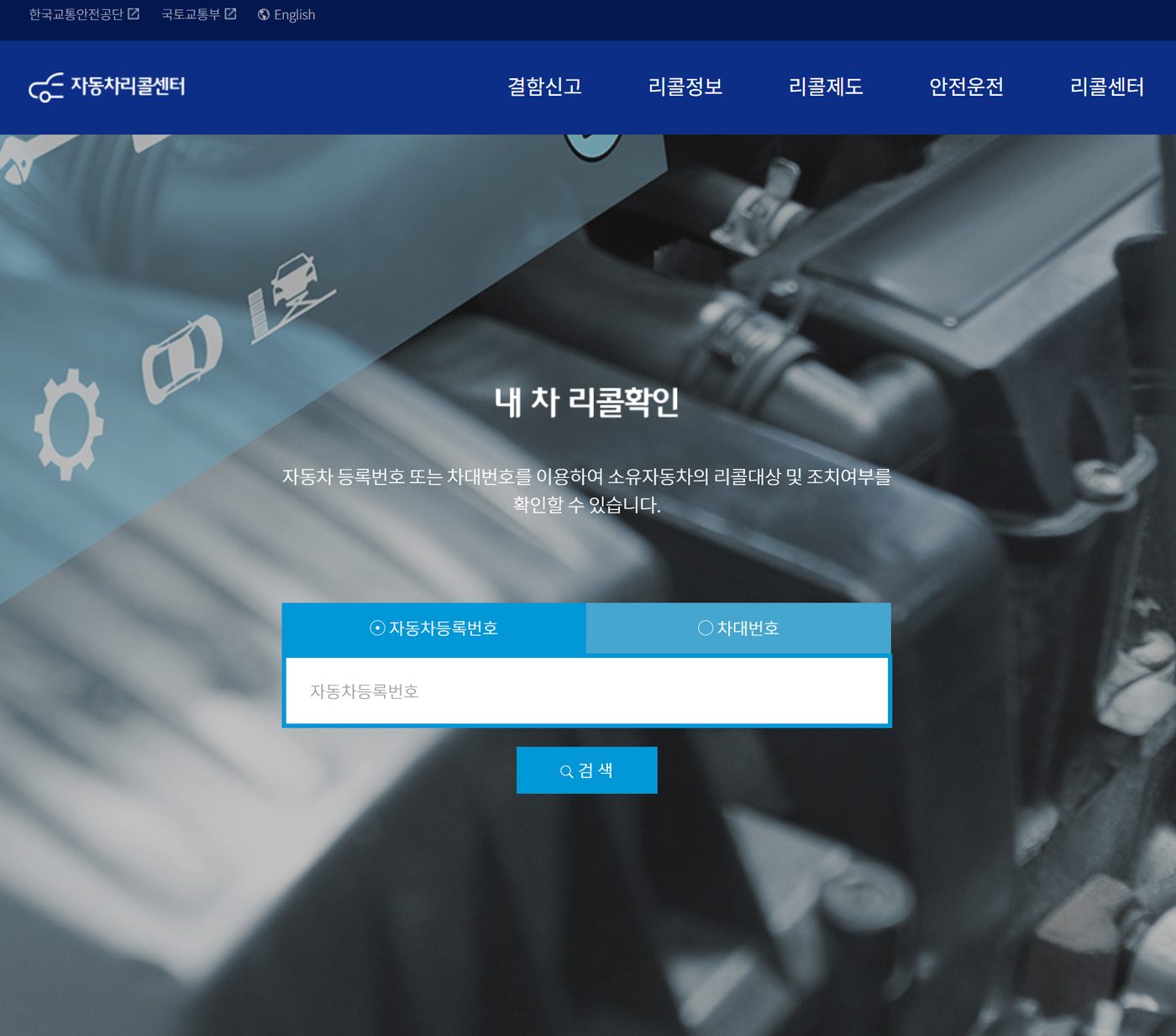Select the 자동차등록번호 radio option
Image resolution: width=1176 pixels, height=1036 pixels.
coord(433,628)
